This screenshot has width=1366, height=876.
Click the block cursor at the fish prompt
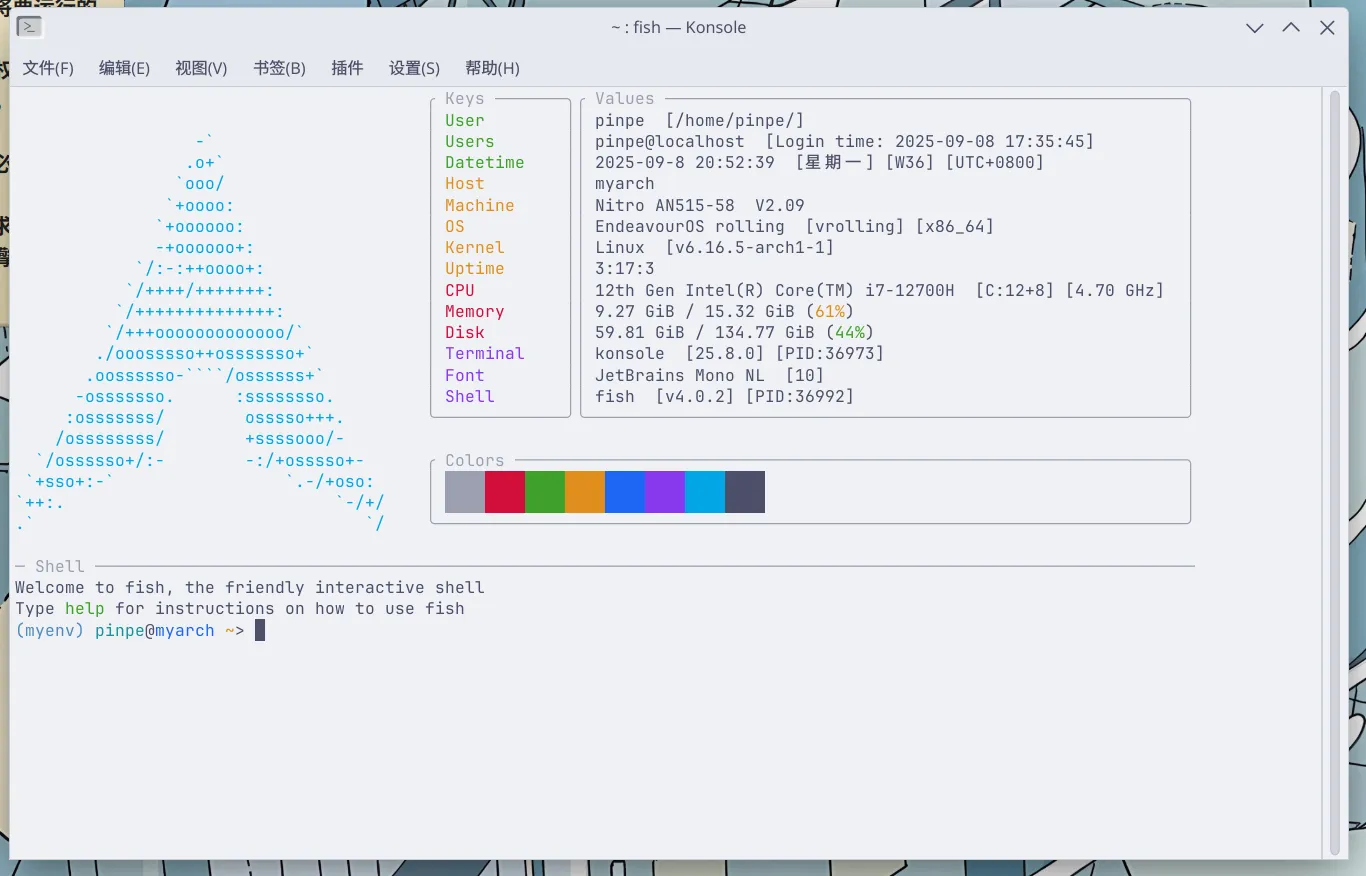click(260, 630)
